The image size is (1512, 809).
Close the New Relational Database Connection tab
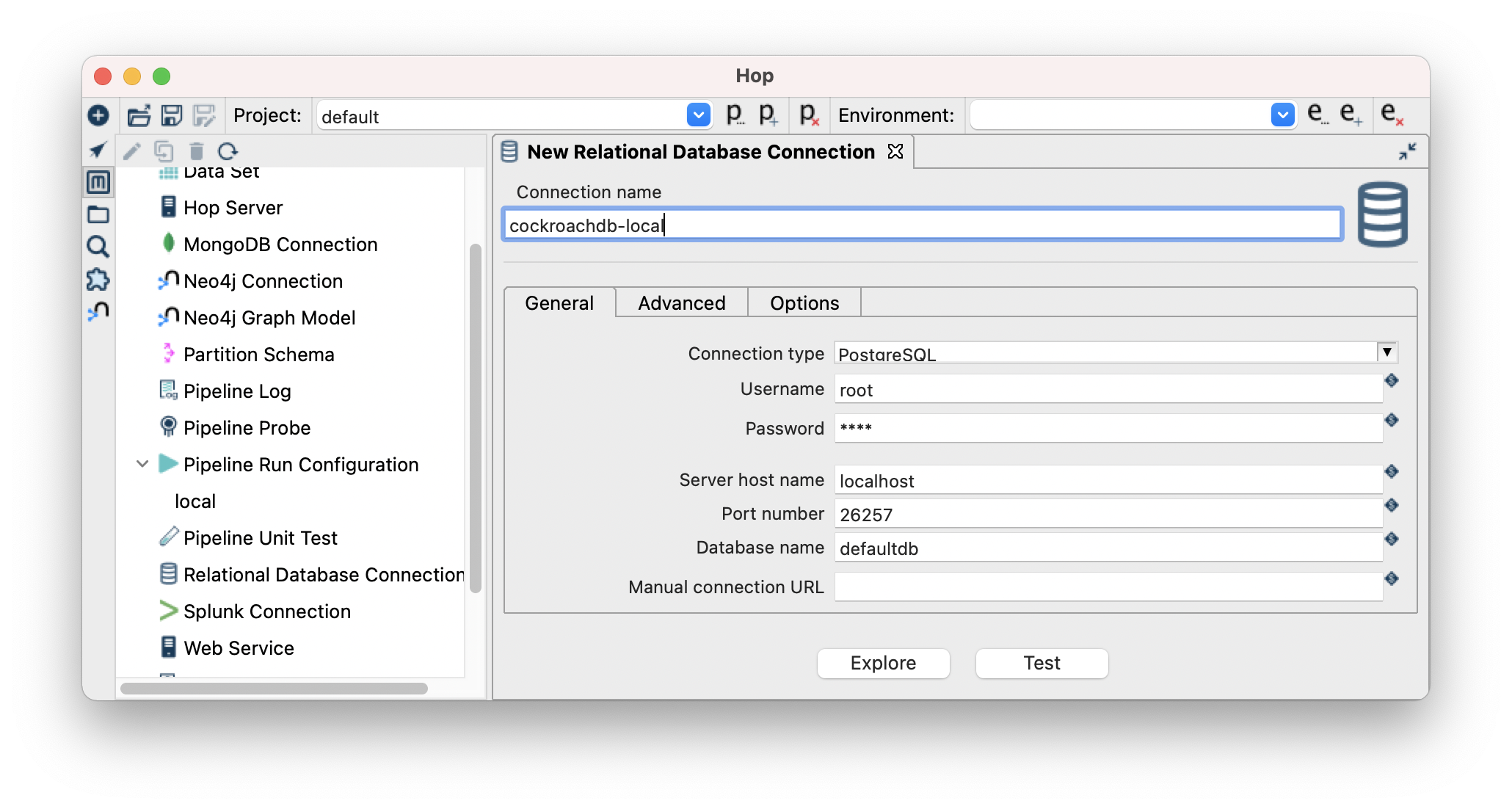coord(895,151)
